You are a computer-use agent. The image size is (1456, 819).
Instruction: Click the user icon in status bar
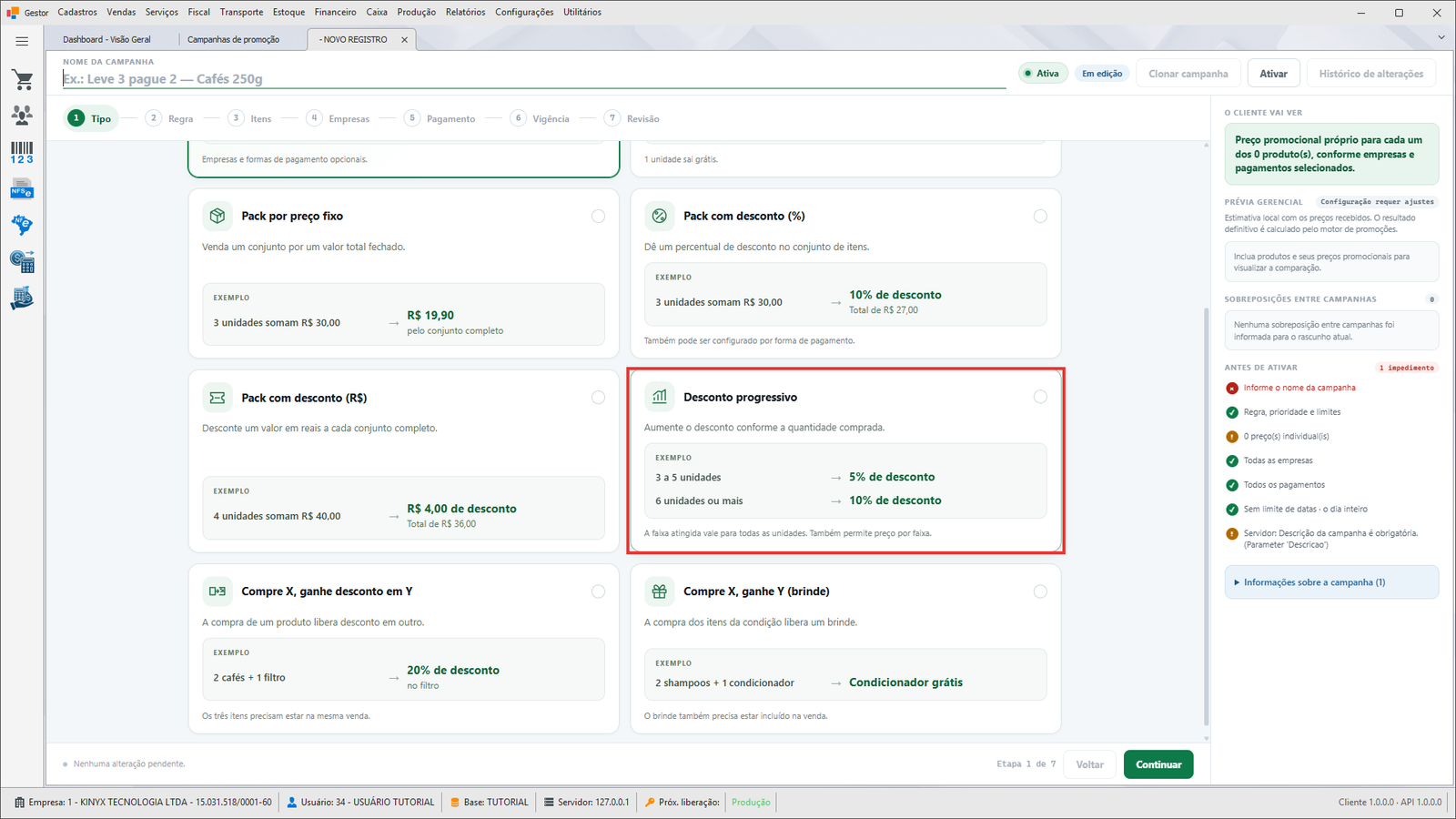(x=292, y=803)
